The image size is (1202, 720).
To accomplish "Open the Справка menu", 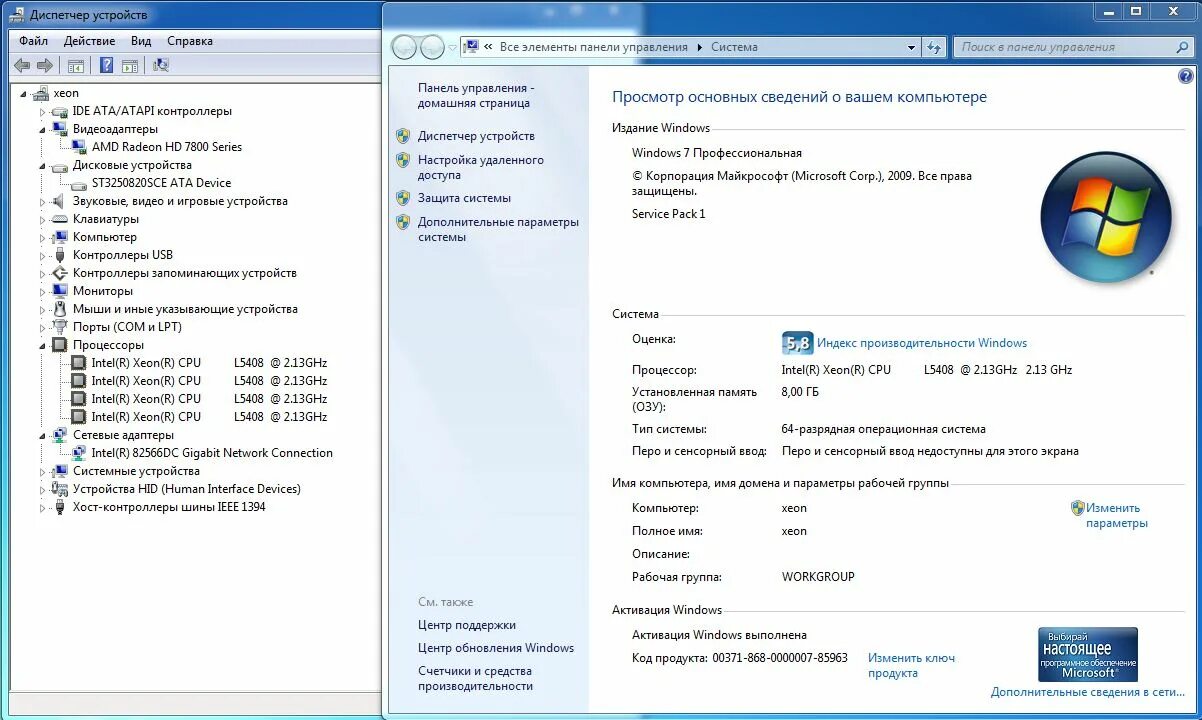I will point(190,41).
